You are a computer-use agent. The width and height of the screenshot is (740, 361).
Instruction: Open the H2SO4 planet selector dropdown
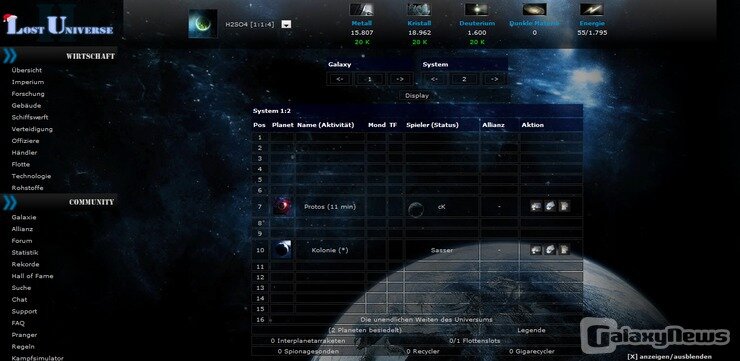click(x=286, y=25)
